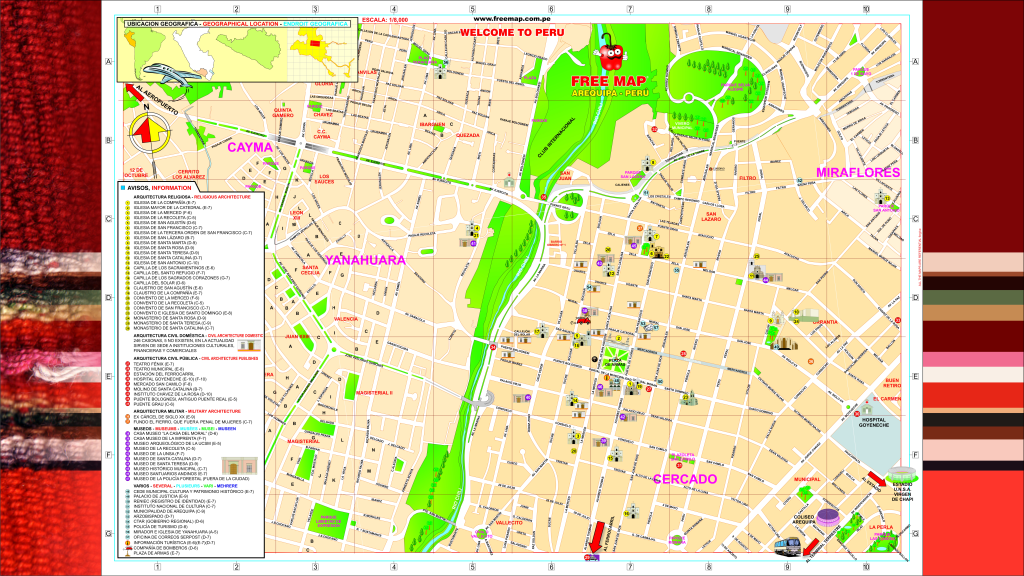Click the north compass rose icon
Viewport: 1024px width, 576px height.
click(148, 128)
